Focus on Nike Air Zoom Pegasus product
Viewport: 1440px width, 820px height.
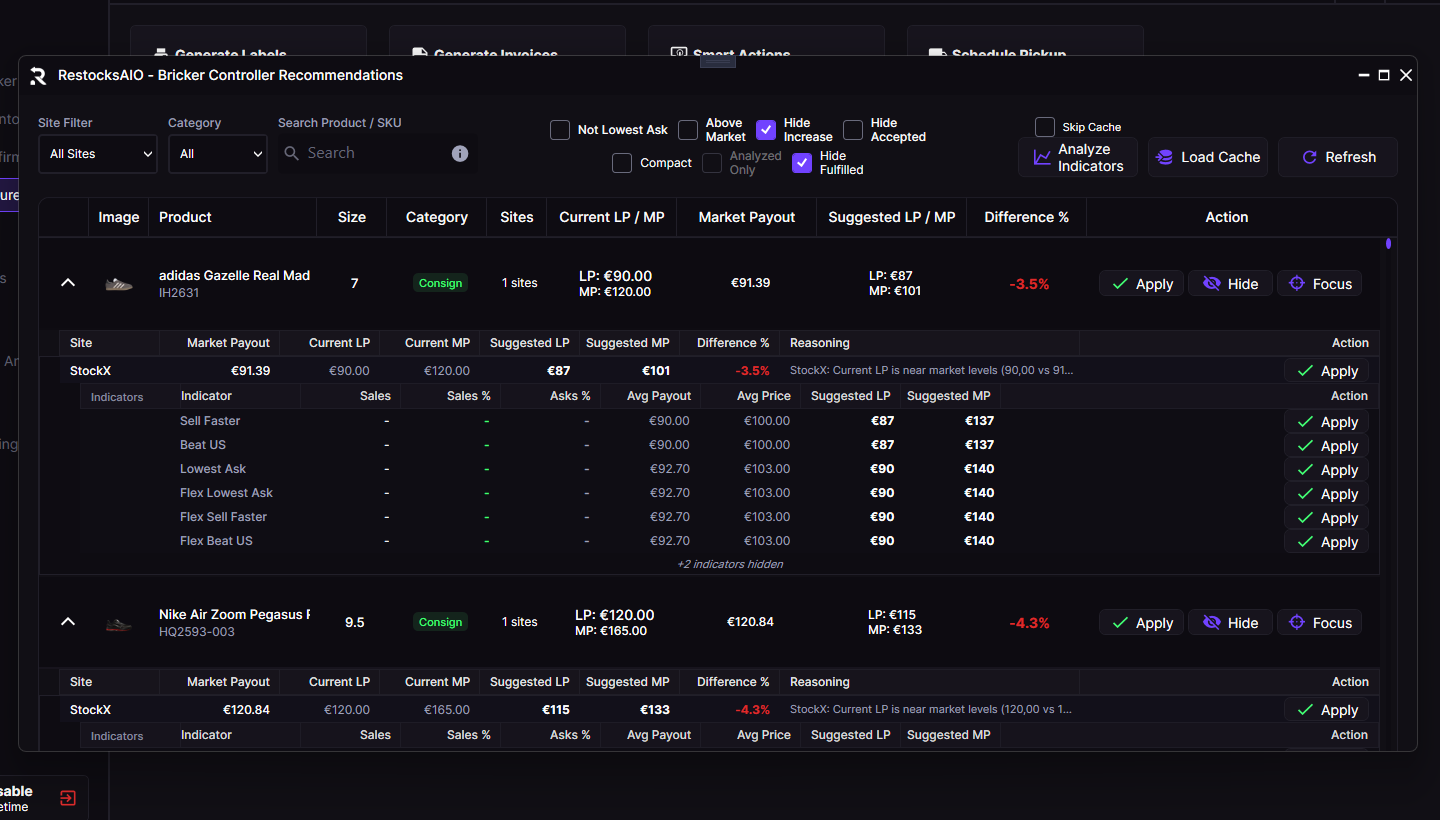coord(1320,623)
